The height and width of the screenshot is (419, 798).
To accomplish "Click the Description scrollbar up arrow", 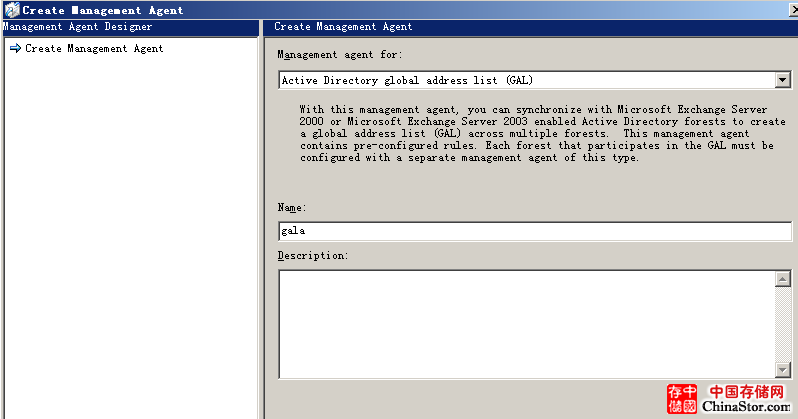I will point(782,278).
